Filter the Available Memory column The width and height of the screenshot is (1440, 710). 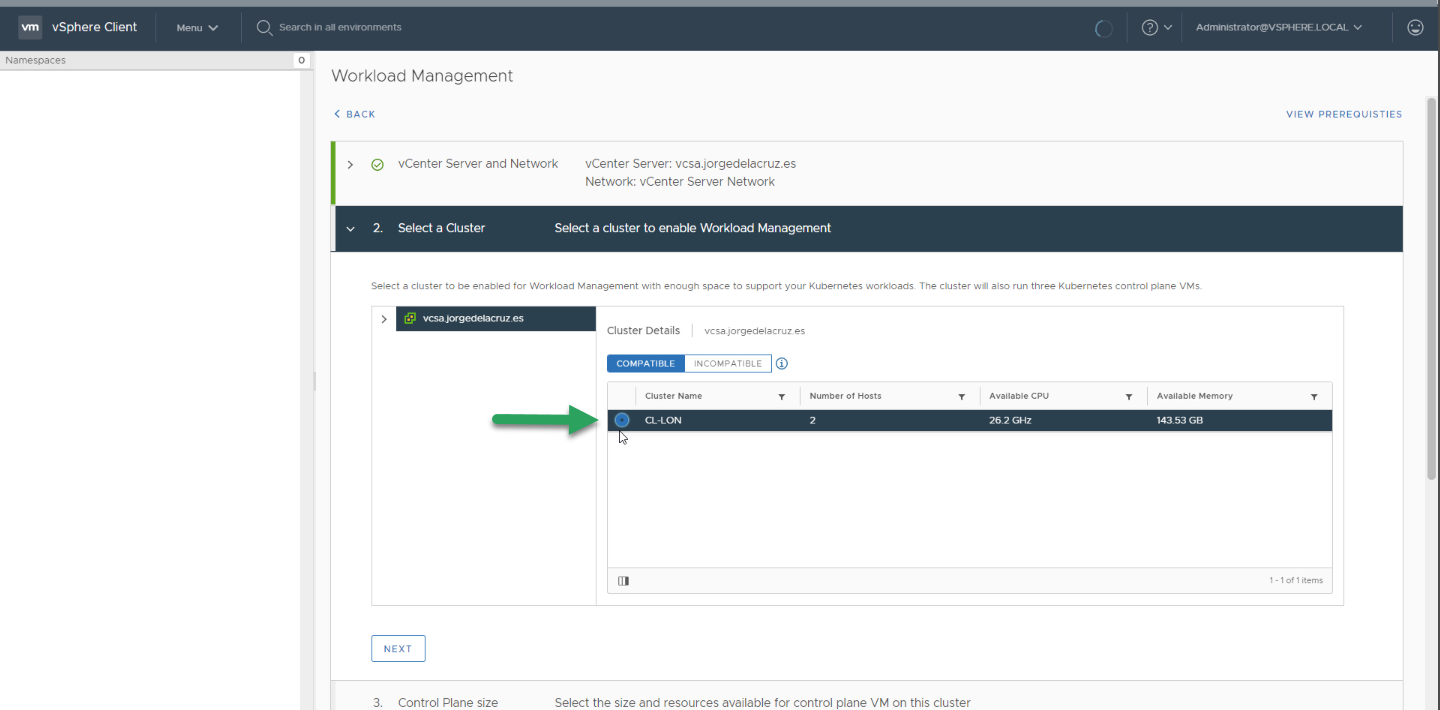point(1314,397)
